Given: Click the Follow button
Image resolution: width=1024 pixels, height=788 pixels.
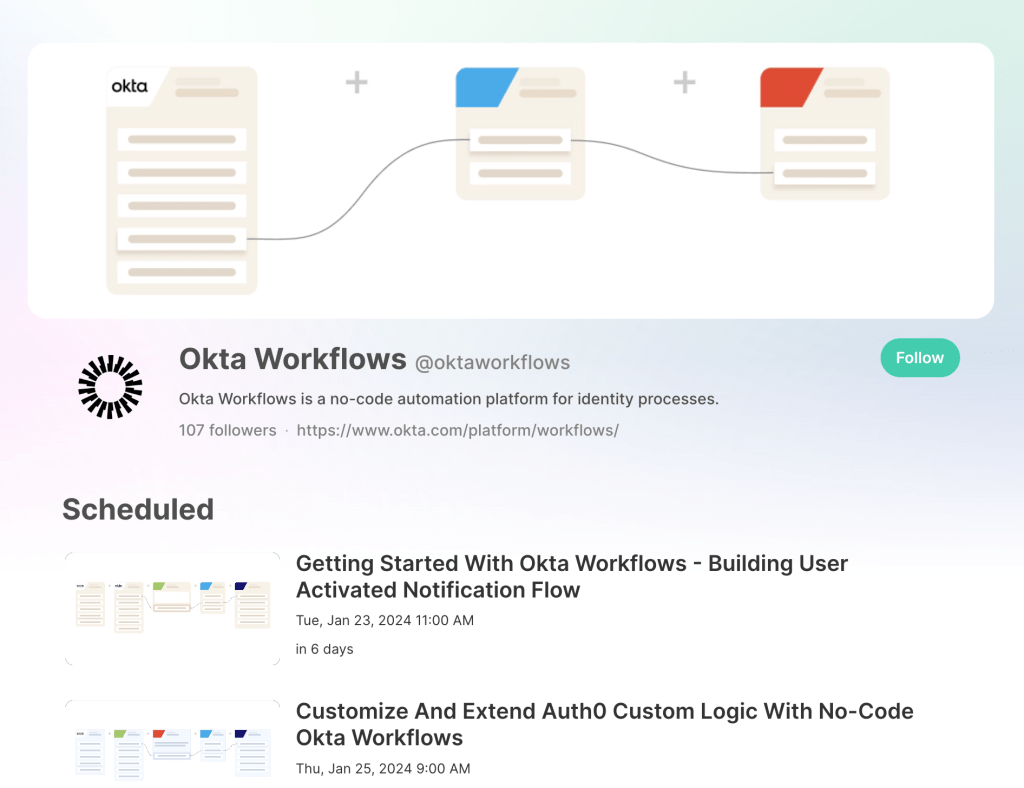Looking at the screenshot, I should coord(919,357).
